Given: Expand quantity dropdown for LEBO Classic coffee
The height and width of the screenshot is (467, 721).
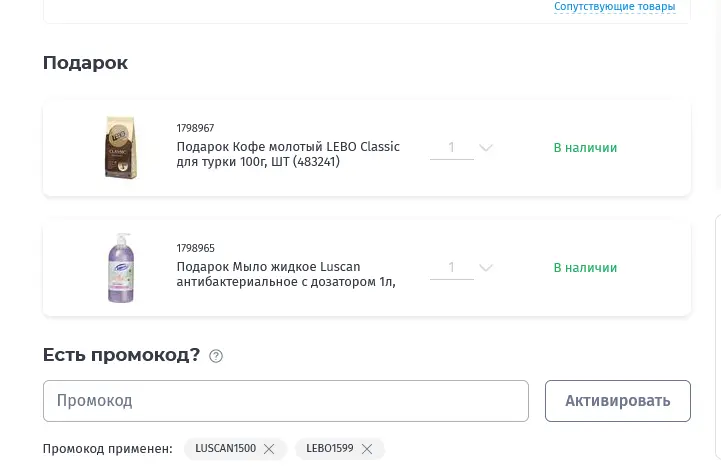Looking at the screenshot, I should [x=486, y=148].
